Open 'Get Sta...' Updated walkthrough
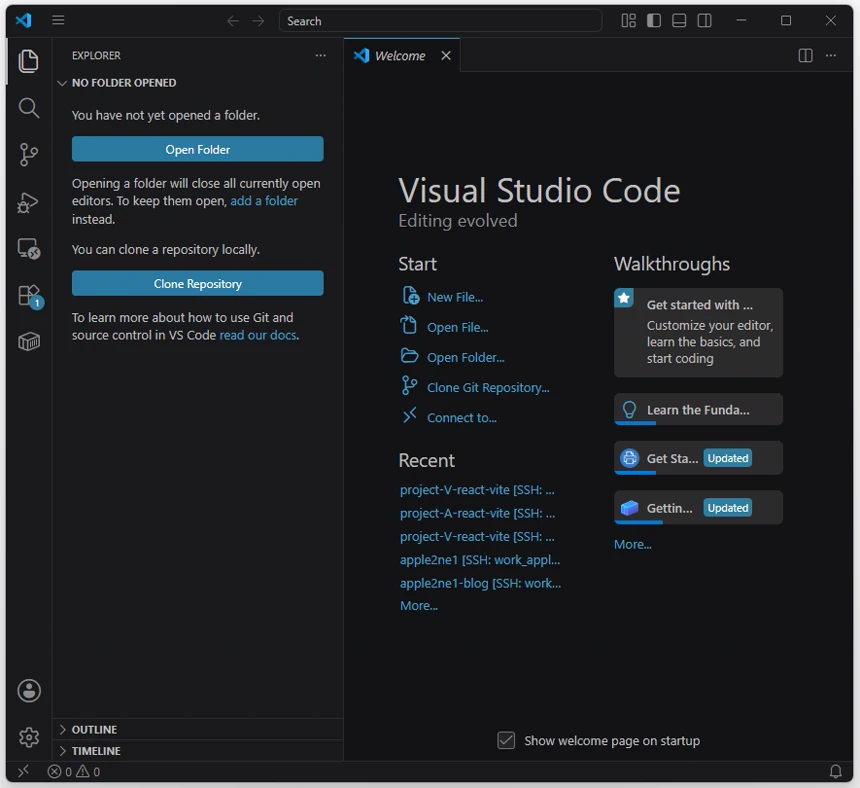 click(x=698, y=458)
